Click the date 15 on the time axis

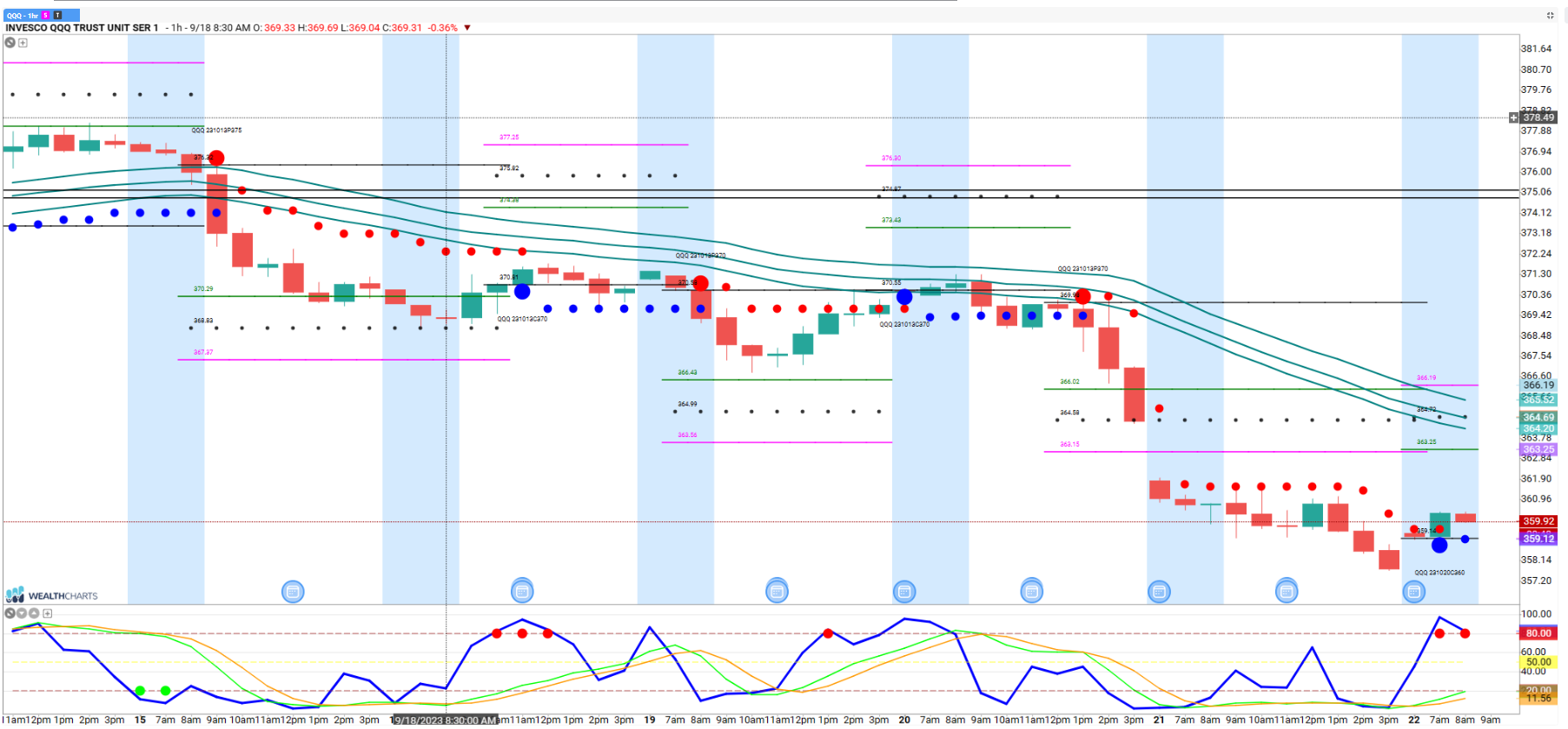click(x=140, y=720)
